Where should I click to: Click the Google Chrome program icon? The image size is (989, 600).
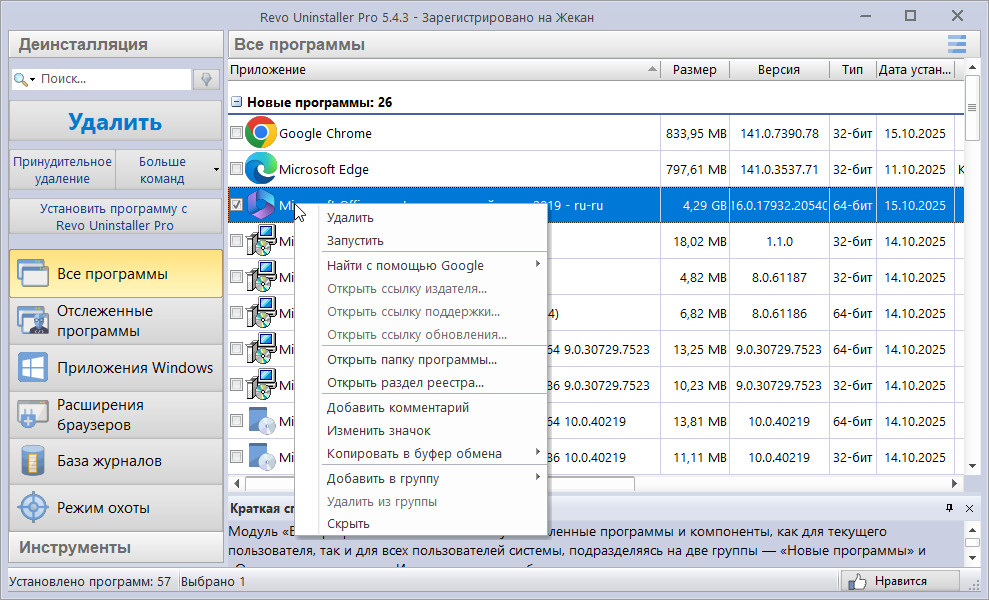(x=261, y=133)
